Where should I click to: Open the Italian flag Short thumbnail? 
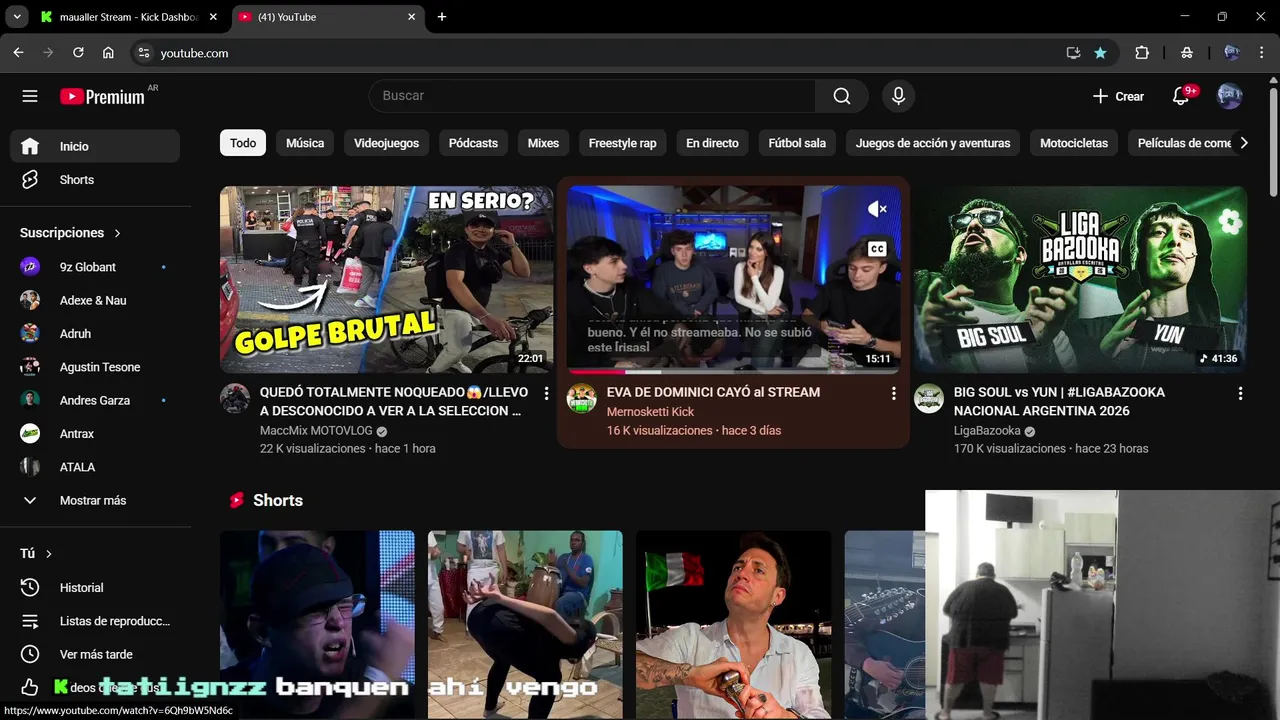tap(733, 625)
